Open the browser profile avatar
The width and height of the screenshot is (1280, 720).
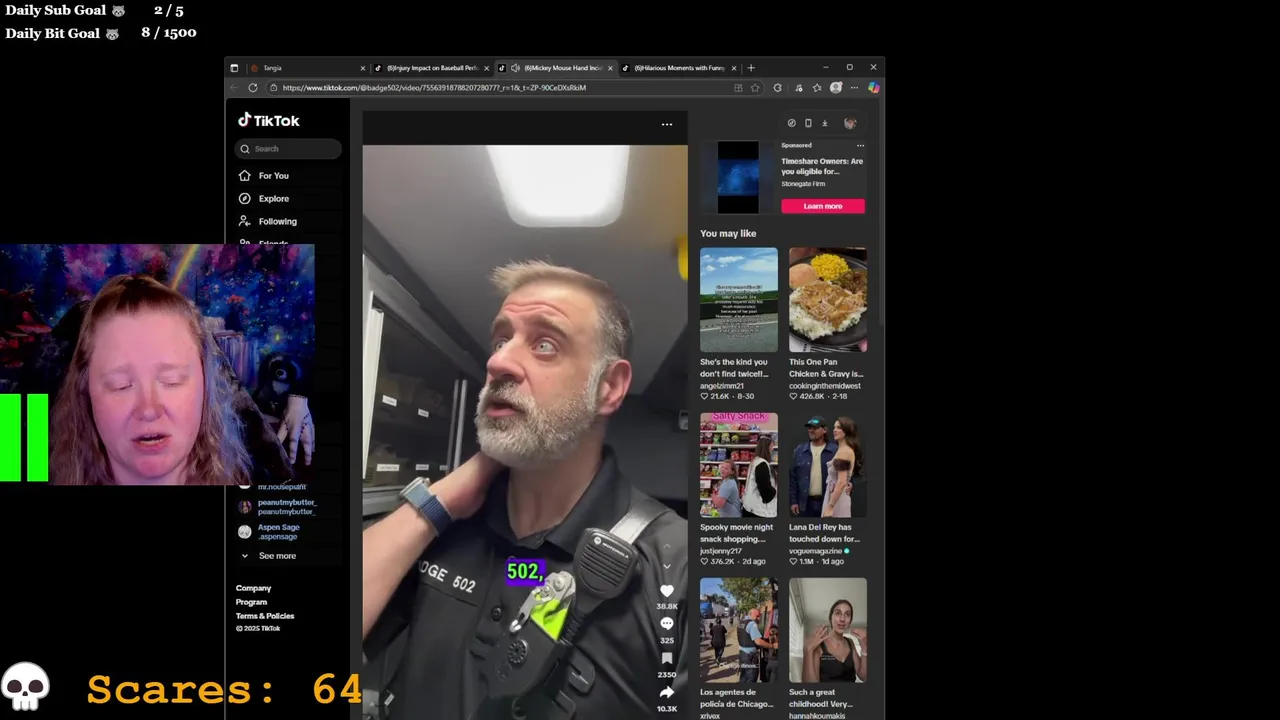(836, 88)
